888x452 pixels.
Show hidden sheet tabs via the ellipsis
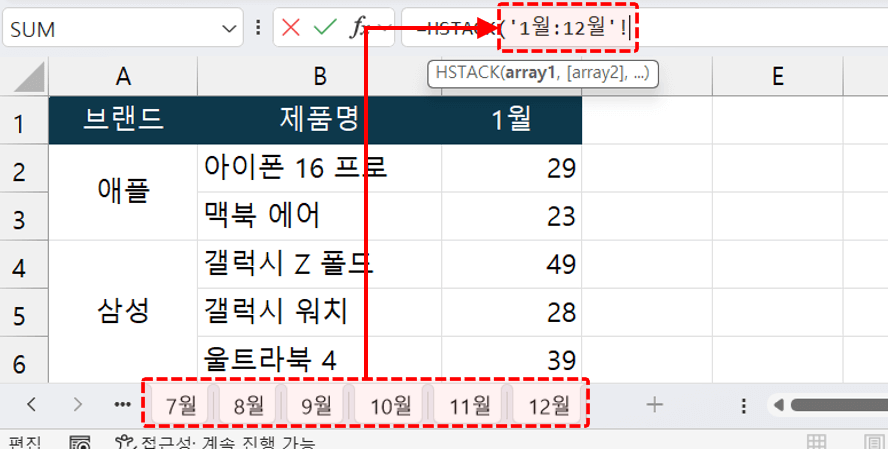122,404
